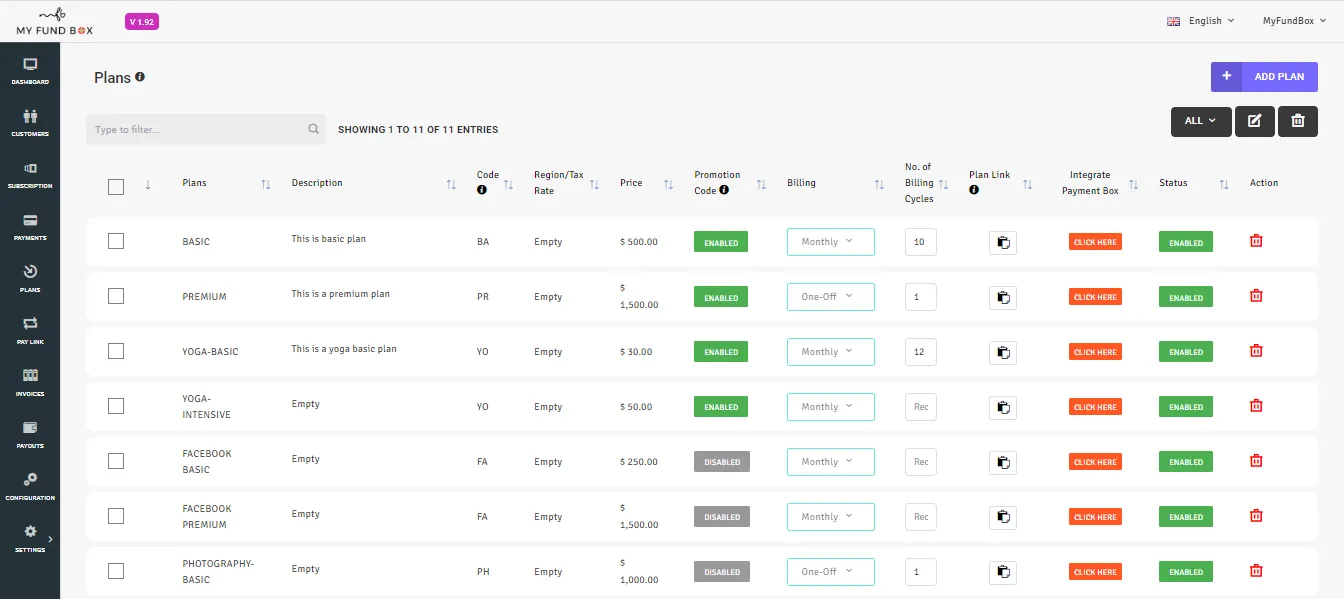Screen dimensions: 1344x599
Task: Click CLICK HERE for BASIC payment box
Action: [1095, 242]
